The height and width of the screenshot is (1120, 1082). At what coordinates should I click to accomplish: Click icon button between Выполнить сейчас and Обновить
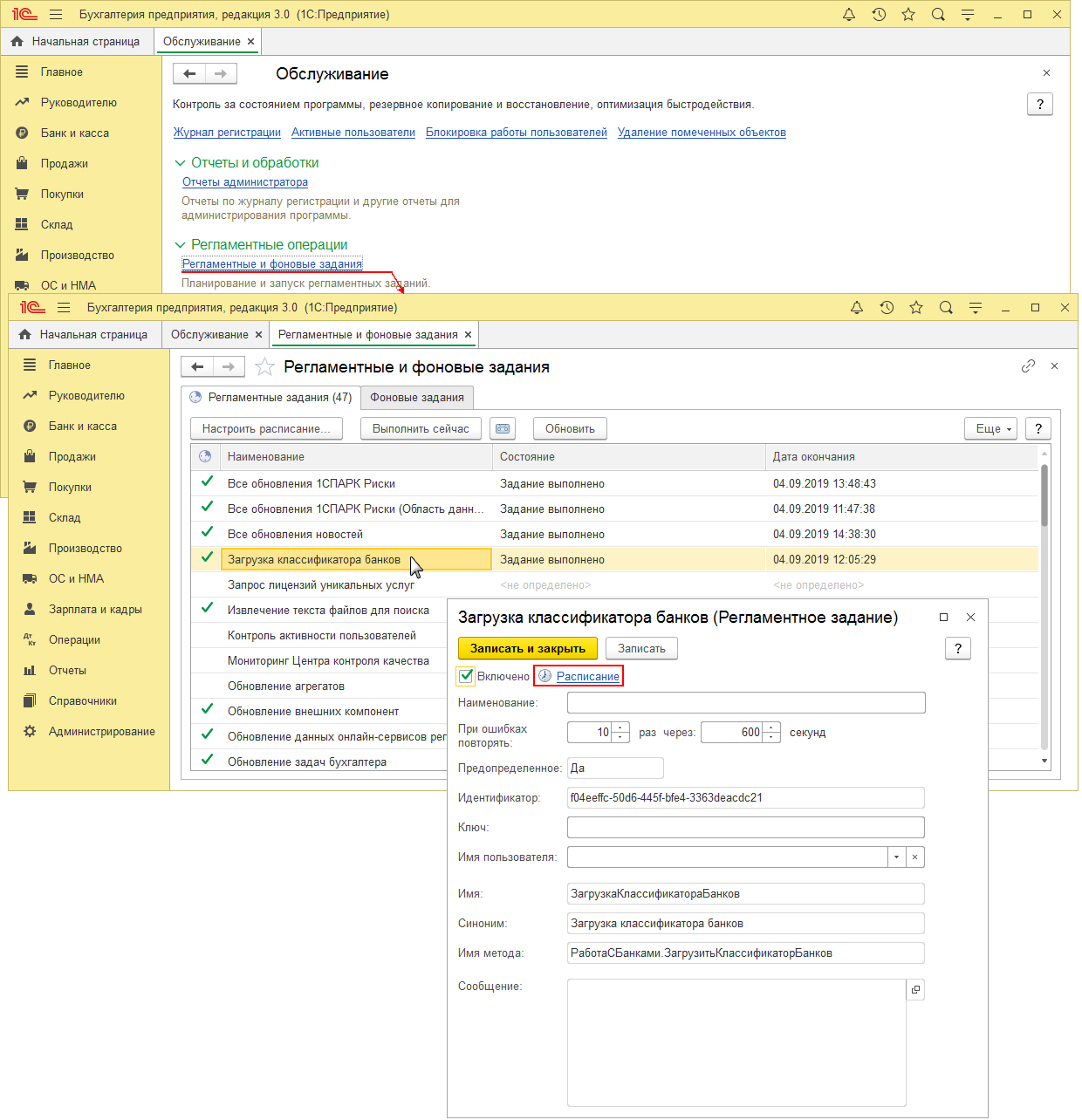[x=502, y=428]
